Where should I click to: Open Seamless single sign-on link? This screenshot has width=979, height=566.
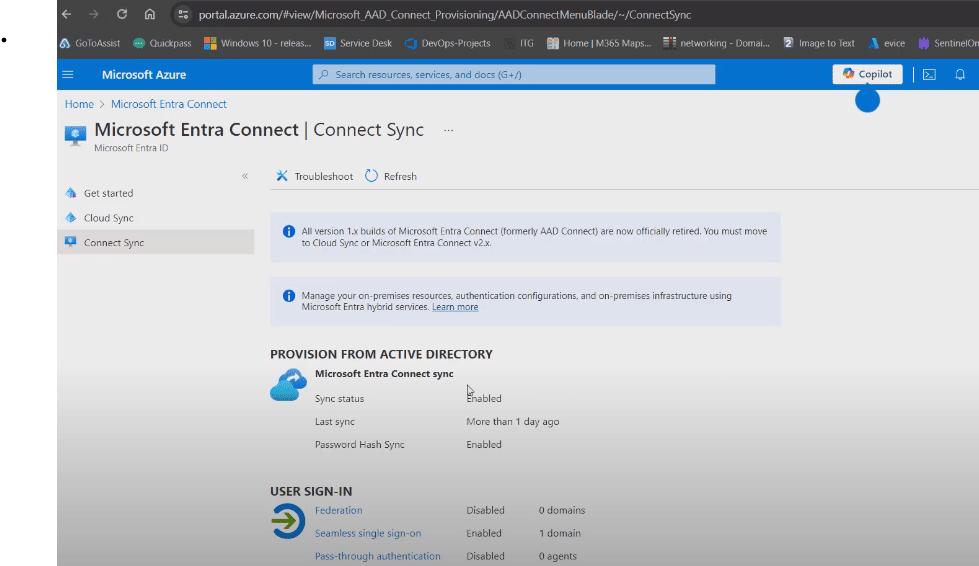[x=367, y=533]
